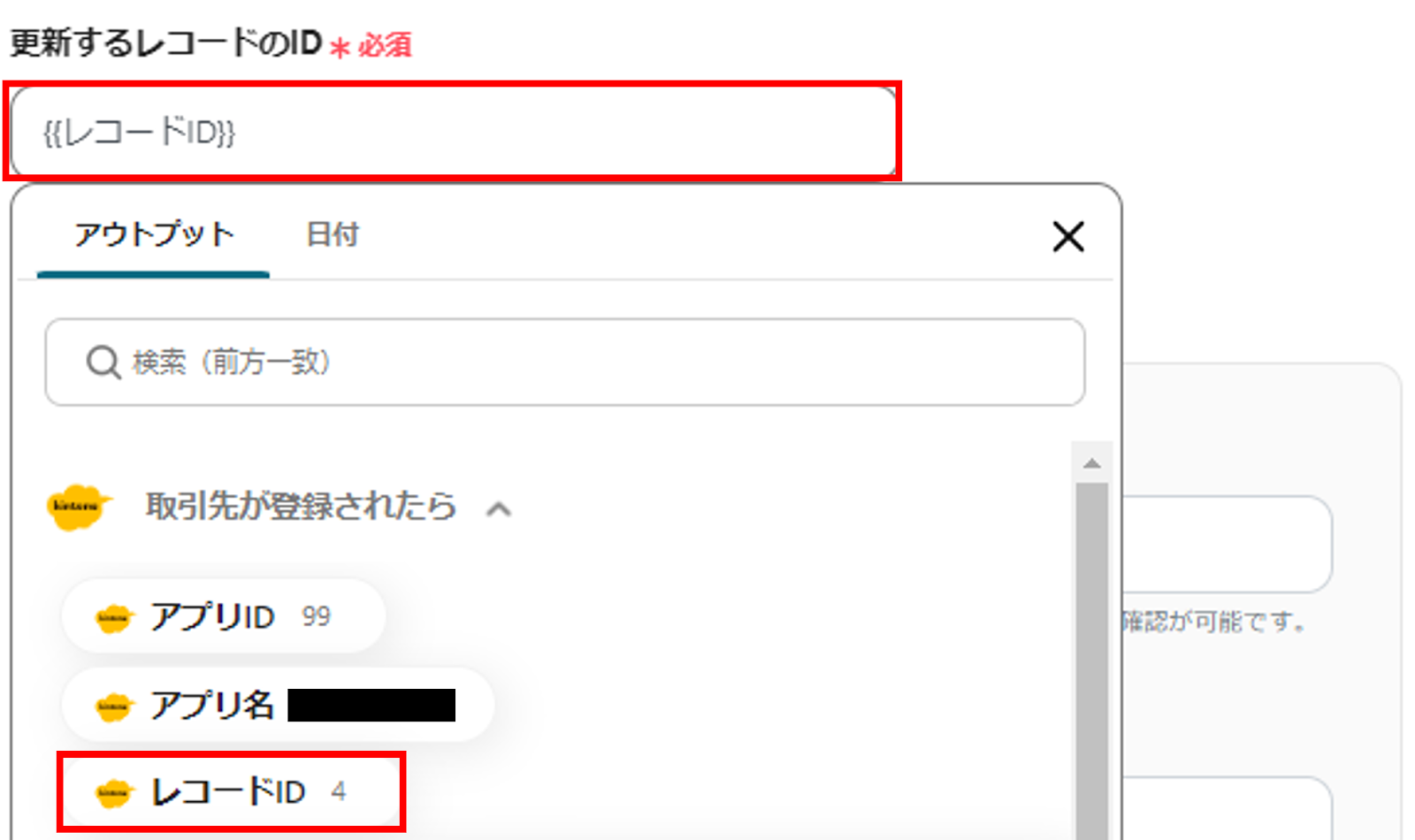Click the scrollbar up arrow
This screenshot has width=1415, height=840.
[1092, 463]
